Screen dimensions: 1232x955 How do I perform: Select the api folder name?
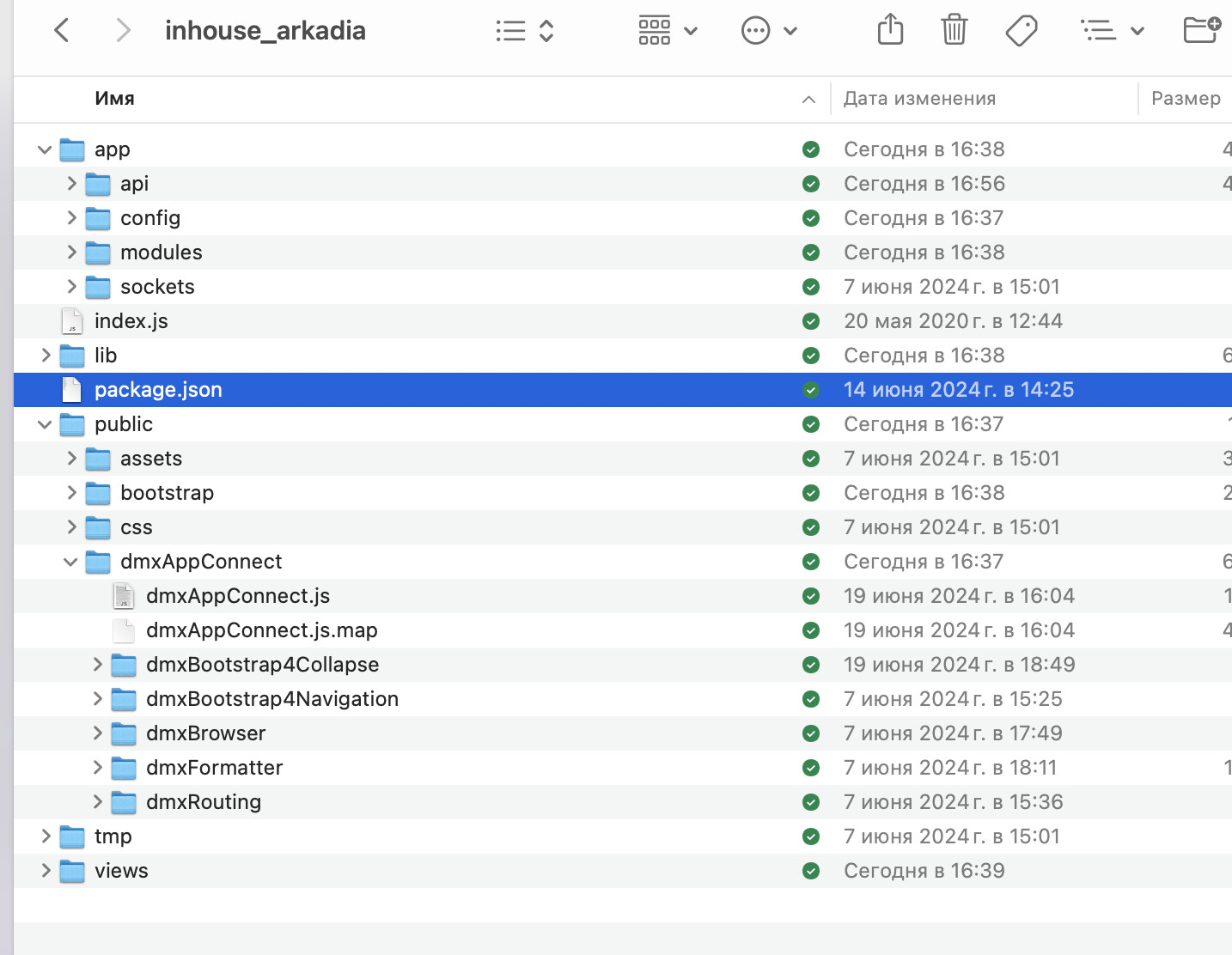coord(135,184)
